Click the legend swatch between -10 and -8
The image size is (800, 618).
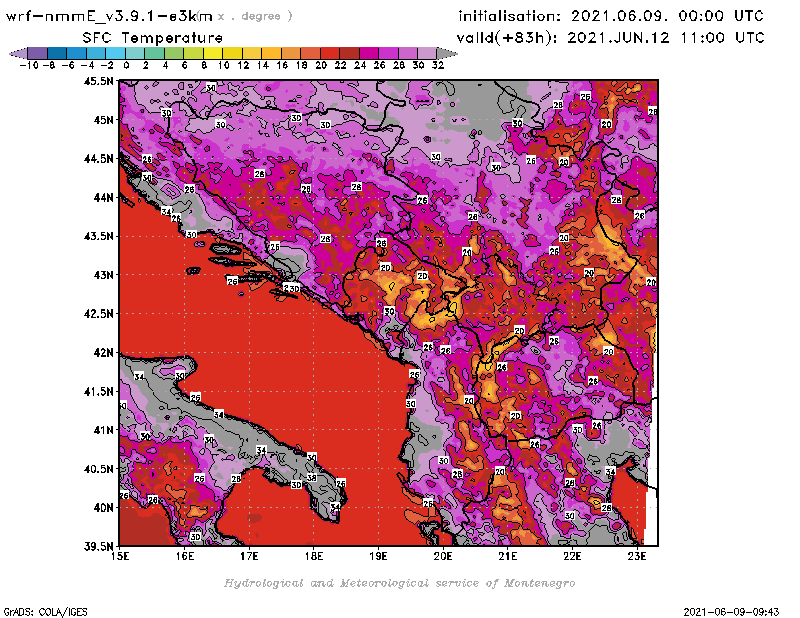point(38,53)
